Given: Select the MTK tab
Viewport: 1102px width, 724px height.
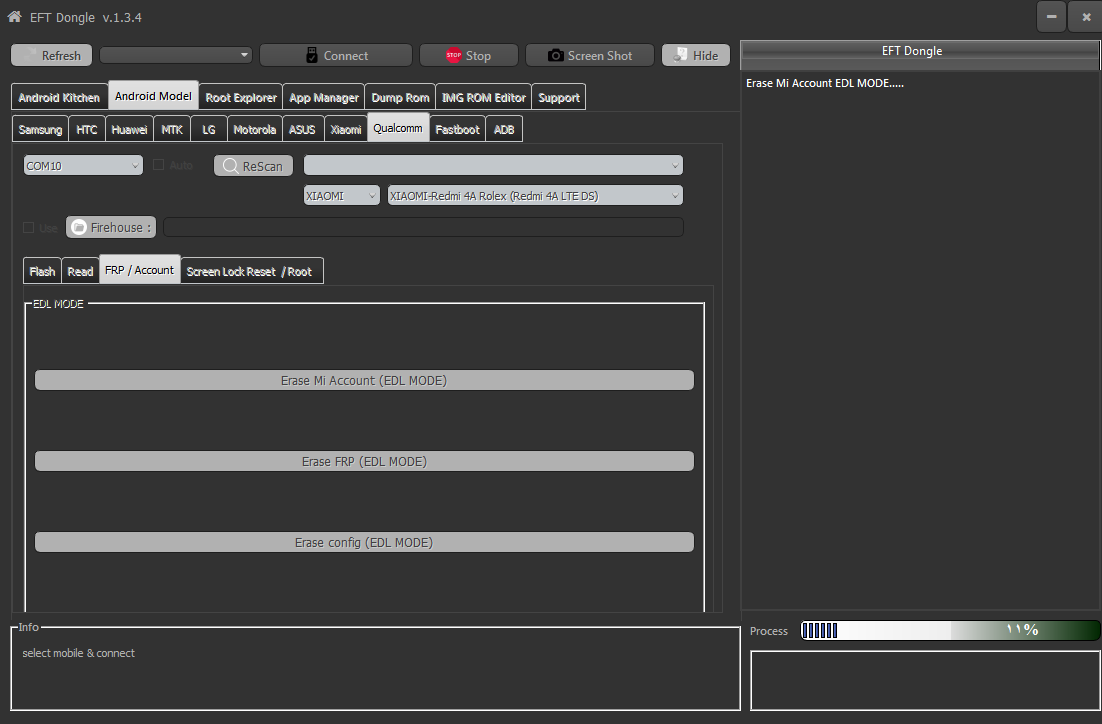Looking at the screenshot, I should (172, 129).
